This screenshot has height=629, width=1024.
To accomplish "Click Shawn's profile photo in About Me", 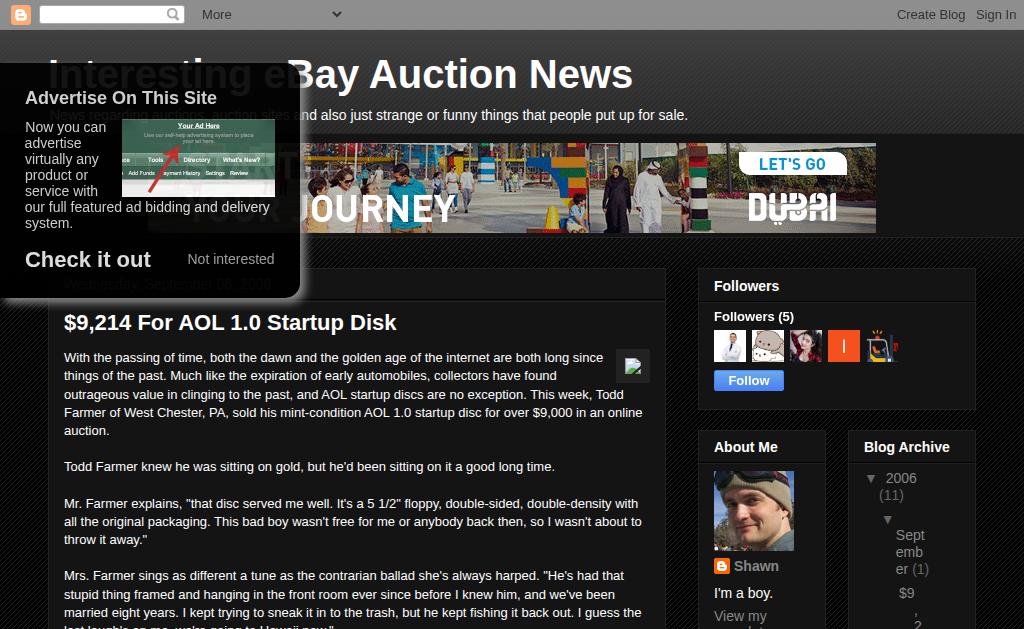I will 754,511.
